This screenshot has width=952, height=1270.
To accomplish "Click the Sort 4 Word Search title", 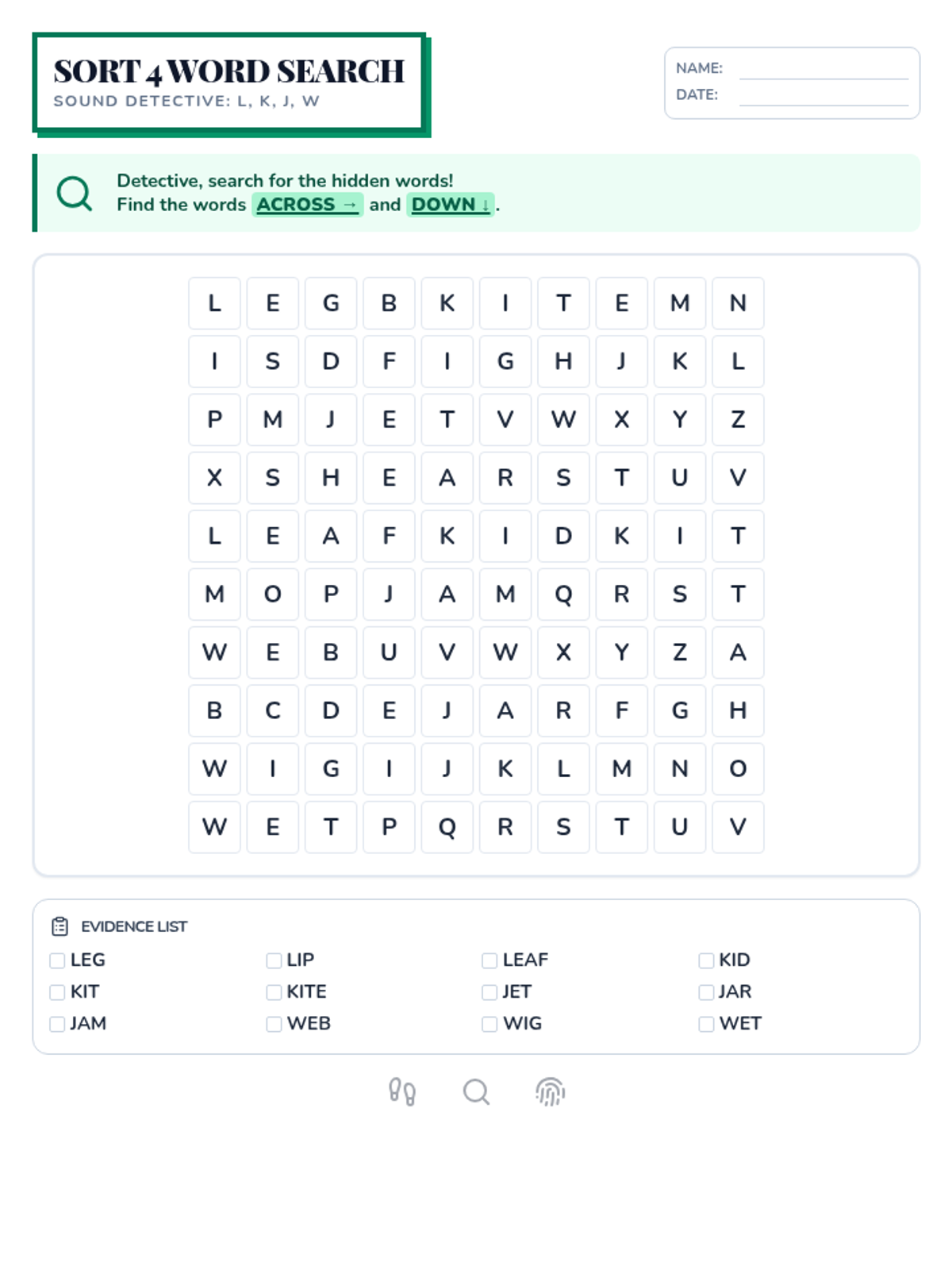I will point(228,71).
